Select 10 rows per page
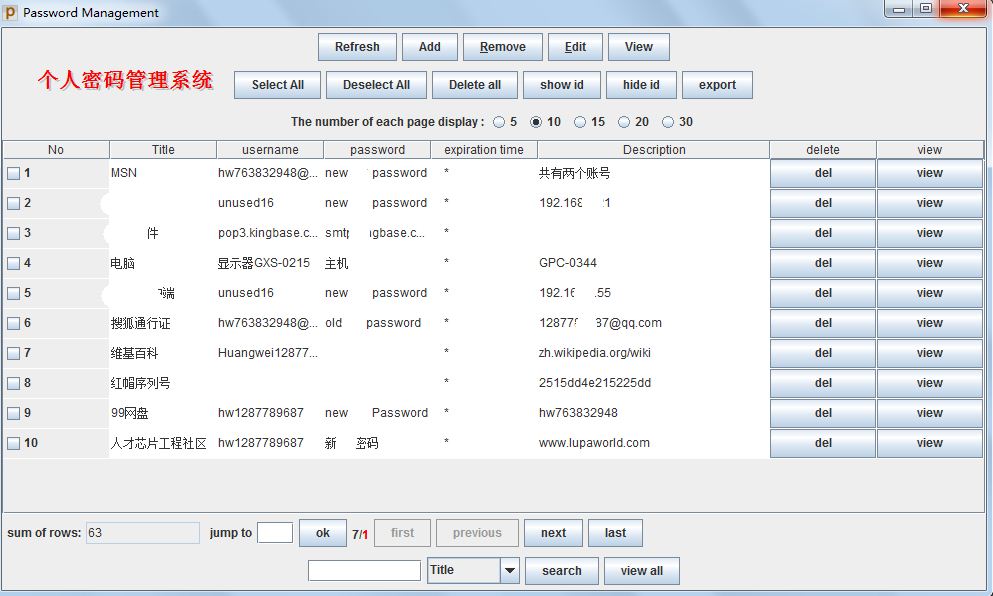993x596 pixels. tap(536, 122)
